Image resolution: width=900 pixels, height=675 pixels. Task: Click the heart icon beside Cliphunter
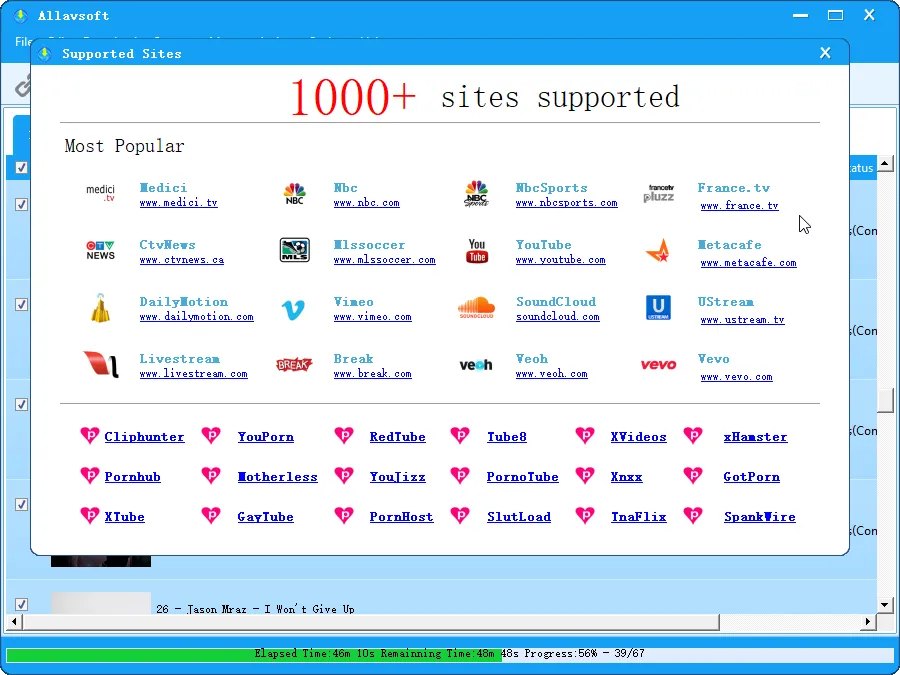pos(90,436)
